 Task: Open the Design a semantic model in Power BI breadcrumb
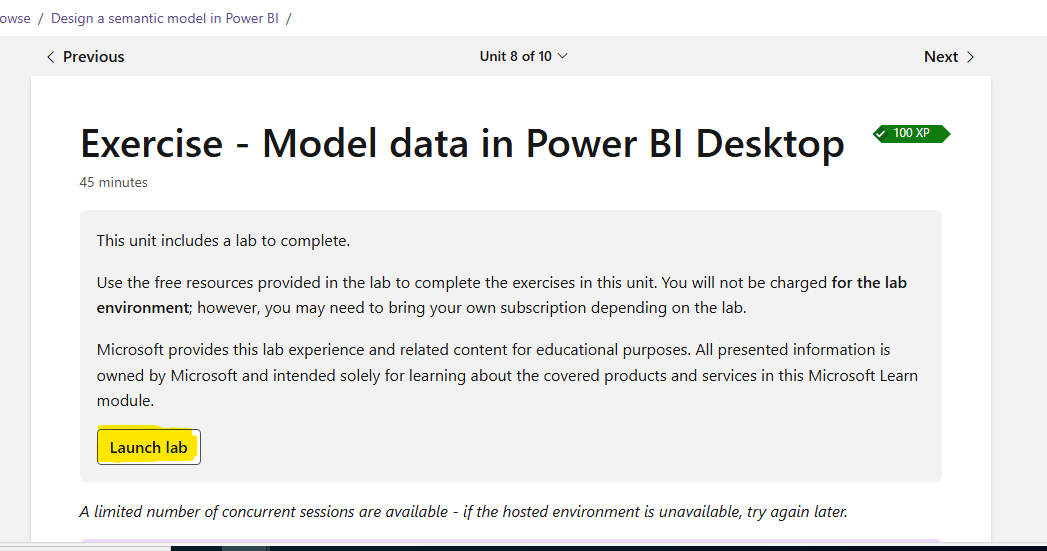[x=165, y=18]
